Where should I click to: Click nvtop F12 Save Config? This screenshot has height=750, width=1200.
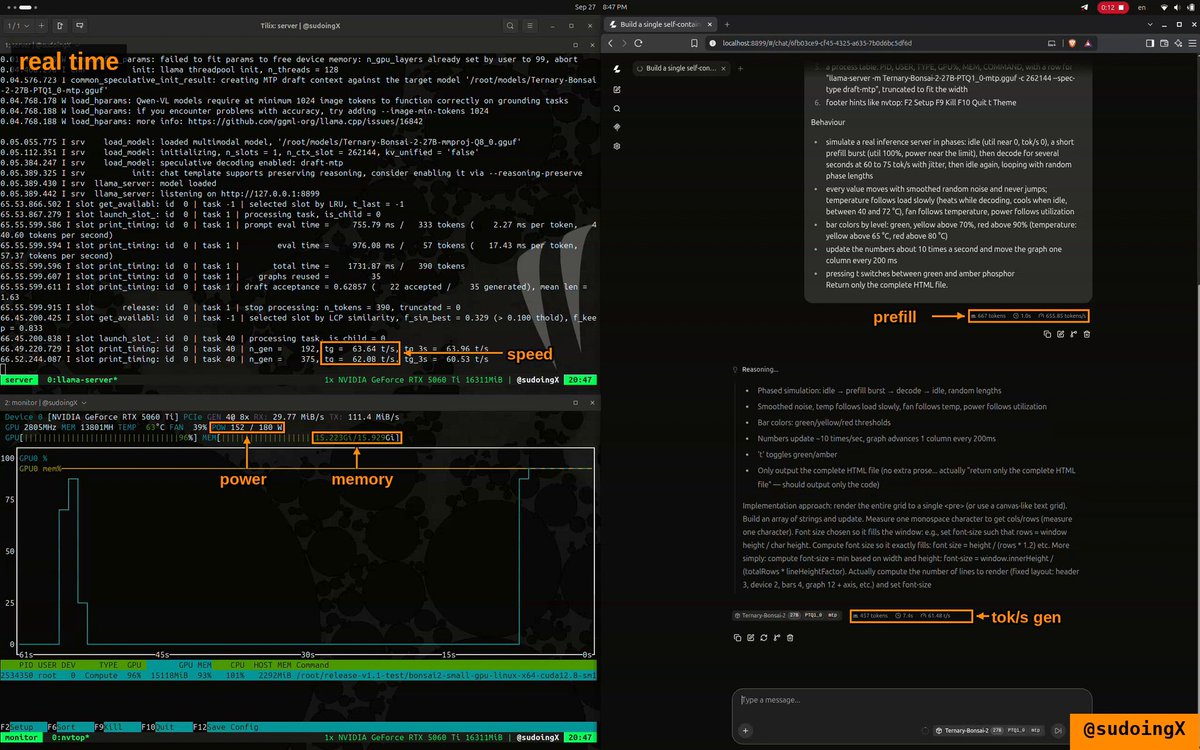224,727
